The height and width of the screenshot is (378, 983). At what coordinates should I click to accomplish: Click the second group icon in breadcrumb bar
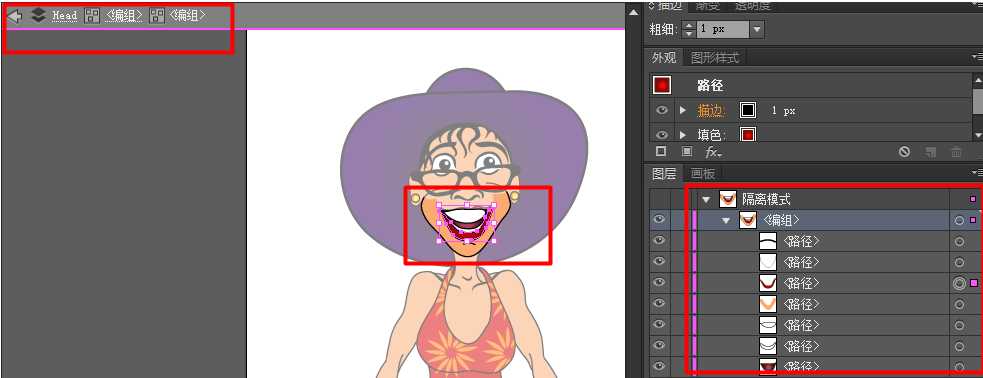click(x=157, y=16)
